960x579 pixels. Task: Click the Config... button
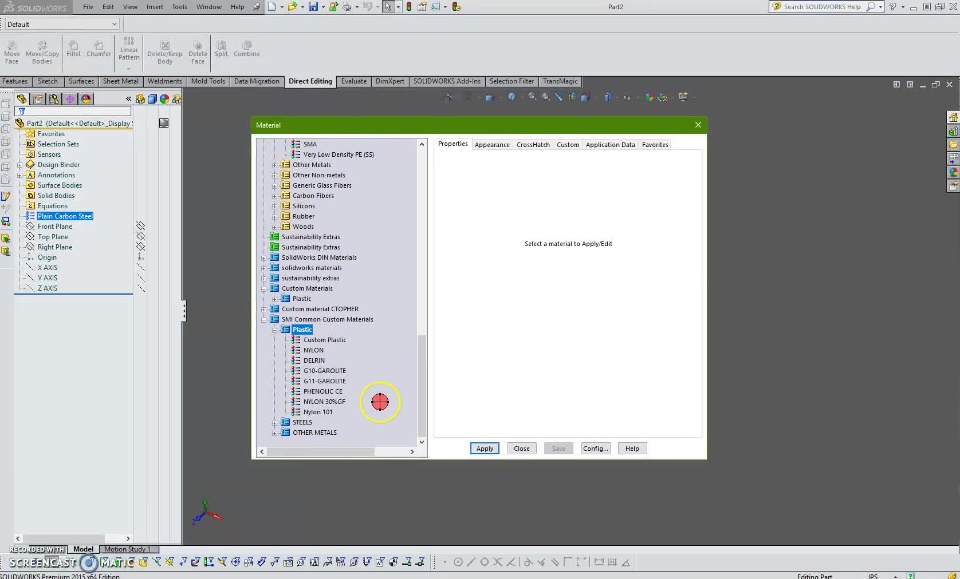point(595,449)
